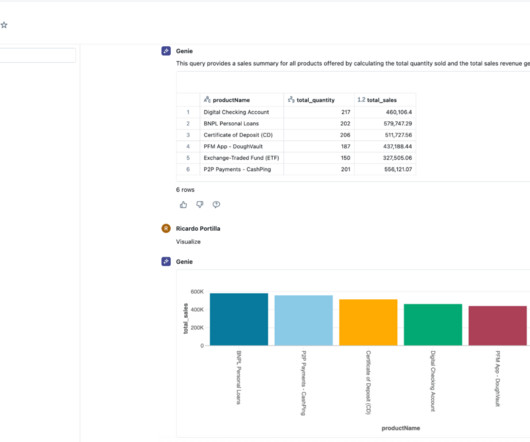Click the orange Certificate of Deposit bar

coord(368,322)
